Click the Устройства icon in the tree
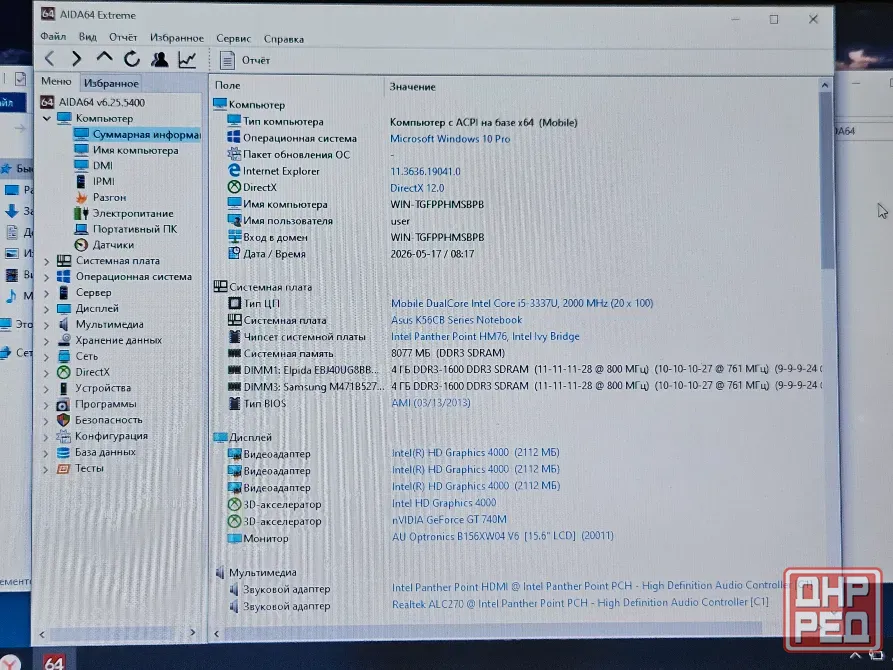 (64, 388)
